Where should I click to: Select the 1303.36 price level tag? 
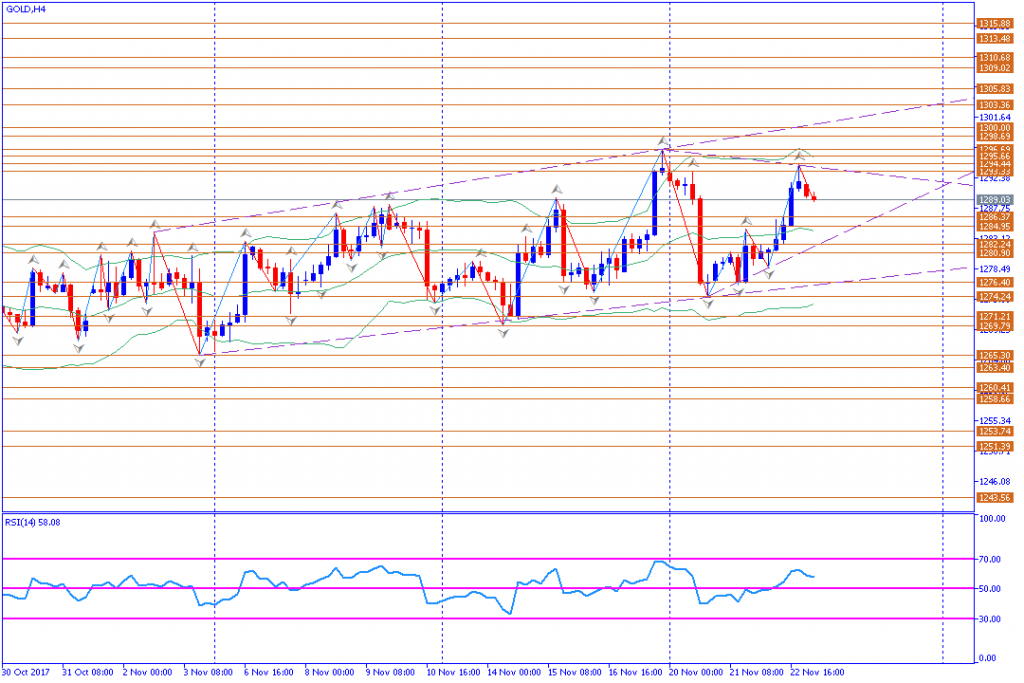coord(995,104)
